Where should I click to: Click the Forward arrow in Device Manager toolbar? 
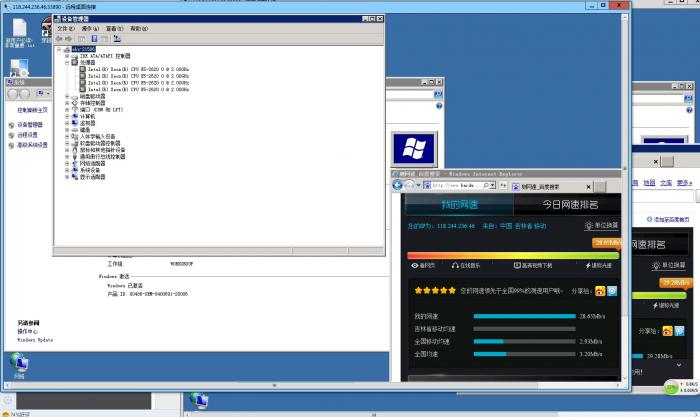[68, 39]
